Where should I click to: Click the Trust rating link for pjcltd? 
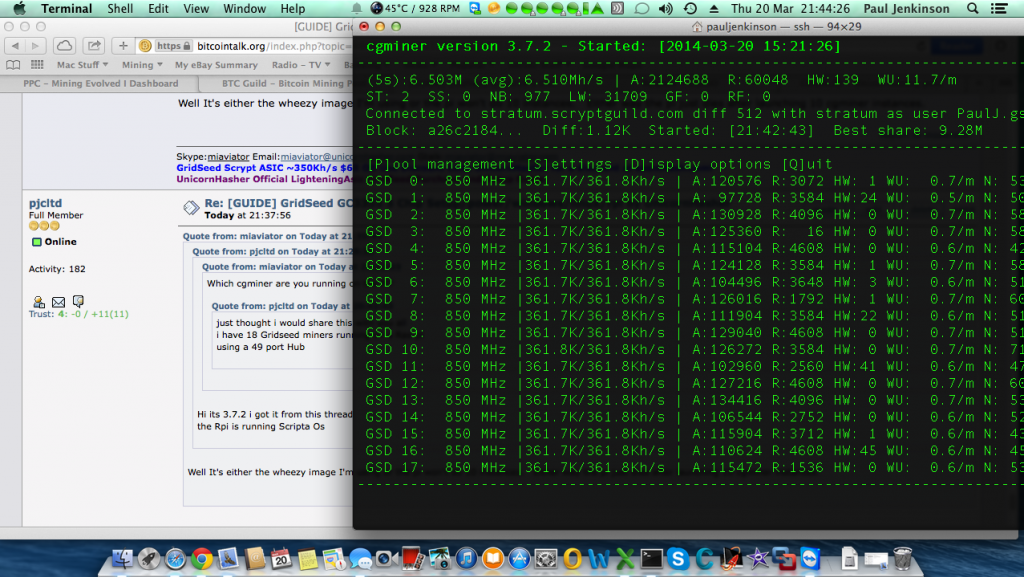pyautogui.click(x=78, y=314)
